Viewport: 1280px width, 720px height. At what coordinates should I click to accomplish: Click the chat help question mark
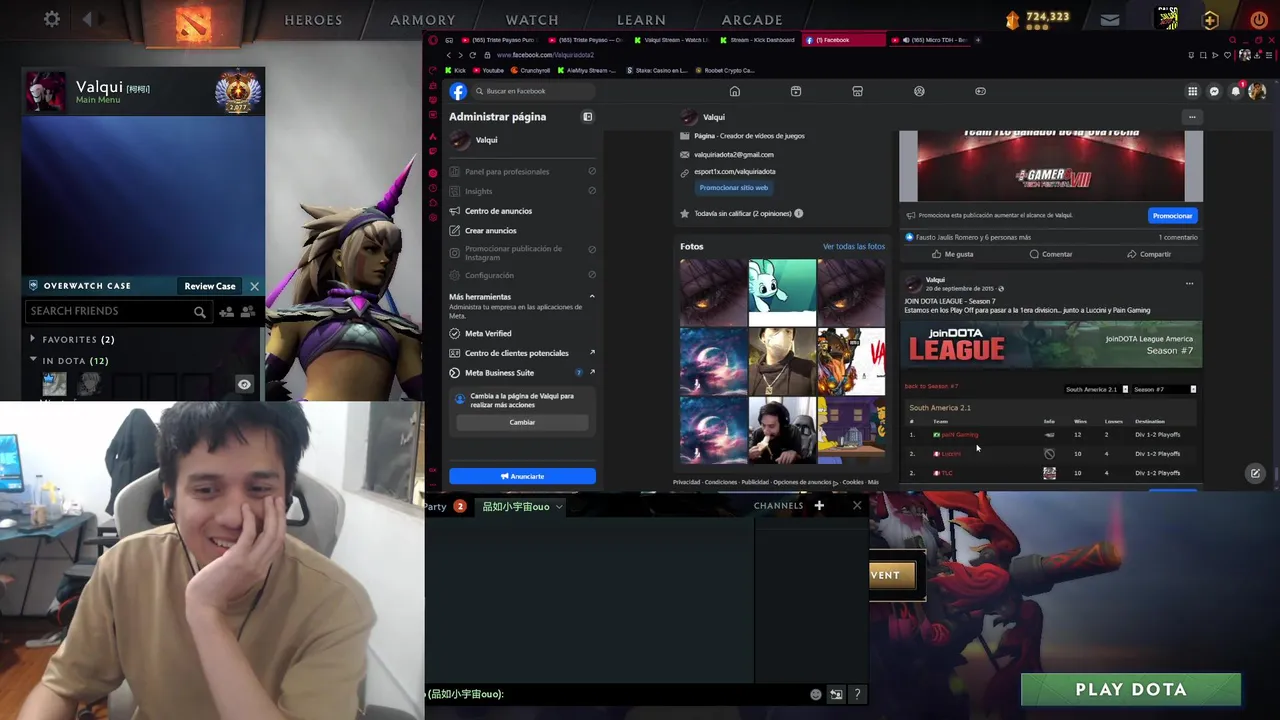click(x=857, y=694)
